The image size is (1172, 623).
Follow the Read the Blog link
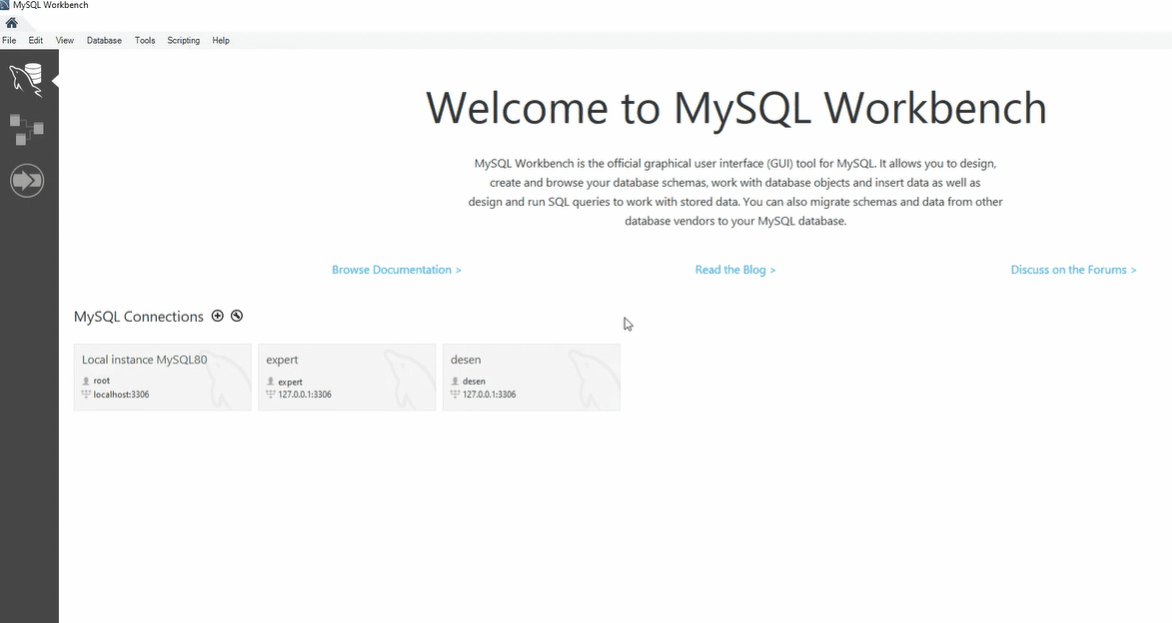pyautogui.click(x=735, y=270)
